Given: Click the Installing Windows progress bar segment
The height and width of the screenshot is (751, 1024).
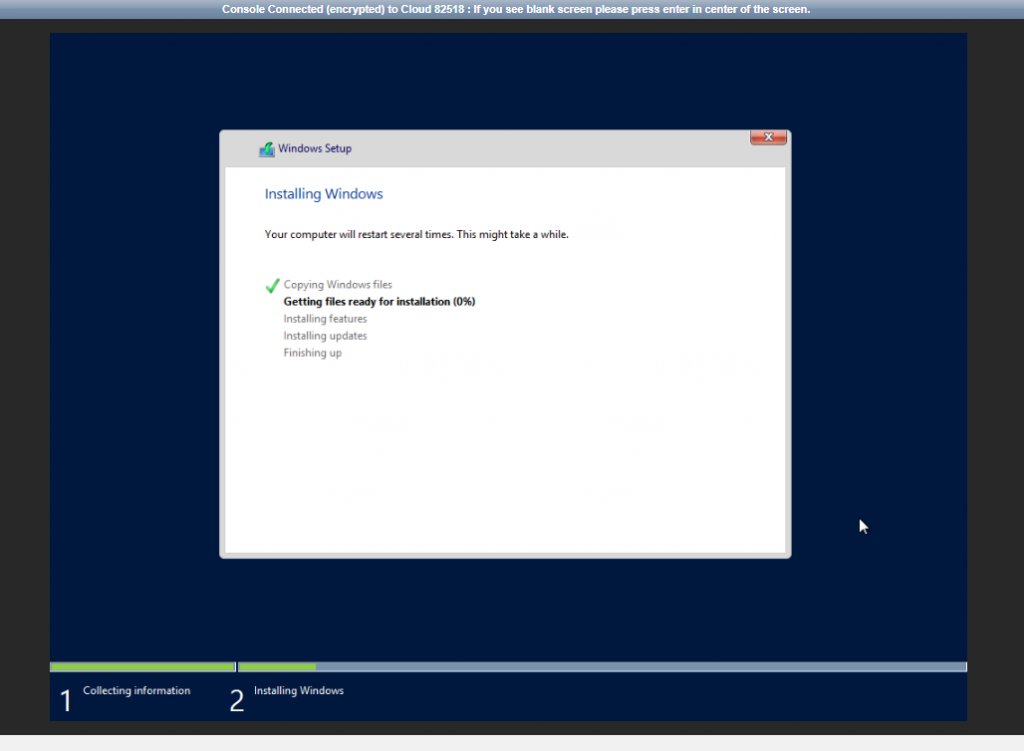Looking at the screenshot, I should 602,667.
